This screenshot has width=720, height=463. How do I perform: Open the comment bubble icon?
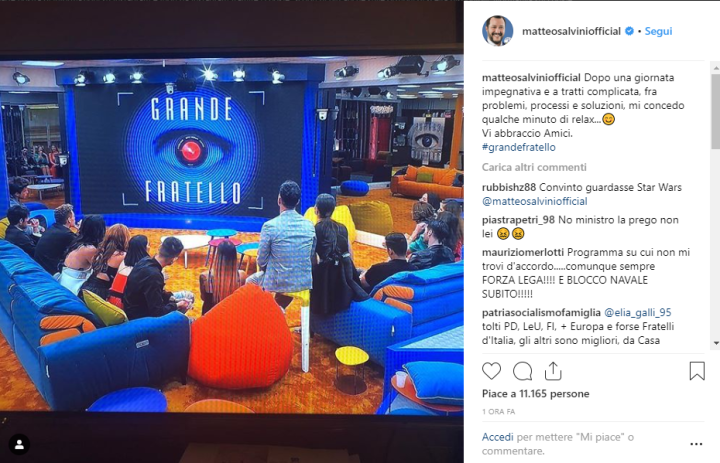click(522, 371)
